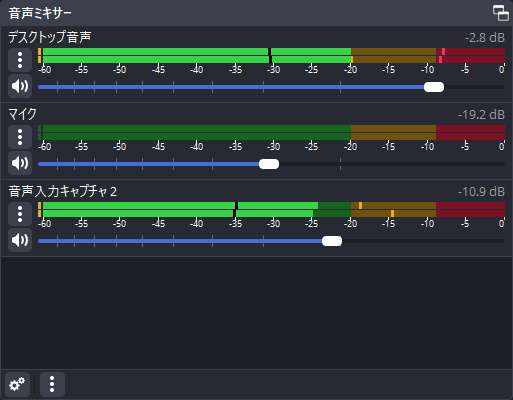Image resolution: width=513 pixels, height=400 pixels.
Task: Open マイク three-dot options menu
Action: [20, 137]
